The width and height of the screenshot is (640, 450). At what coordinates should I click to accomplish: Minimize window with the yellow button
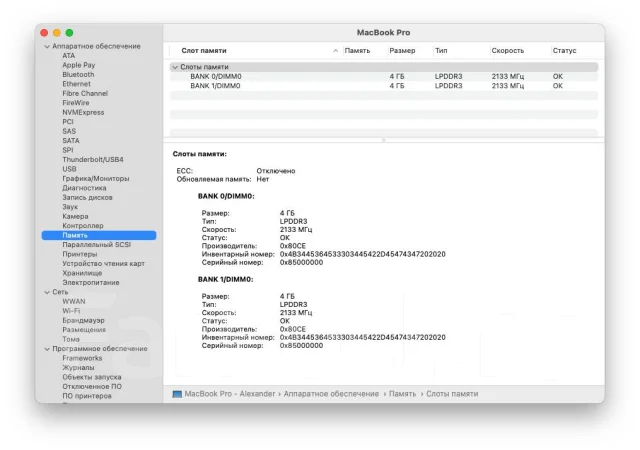coord(57,33)
